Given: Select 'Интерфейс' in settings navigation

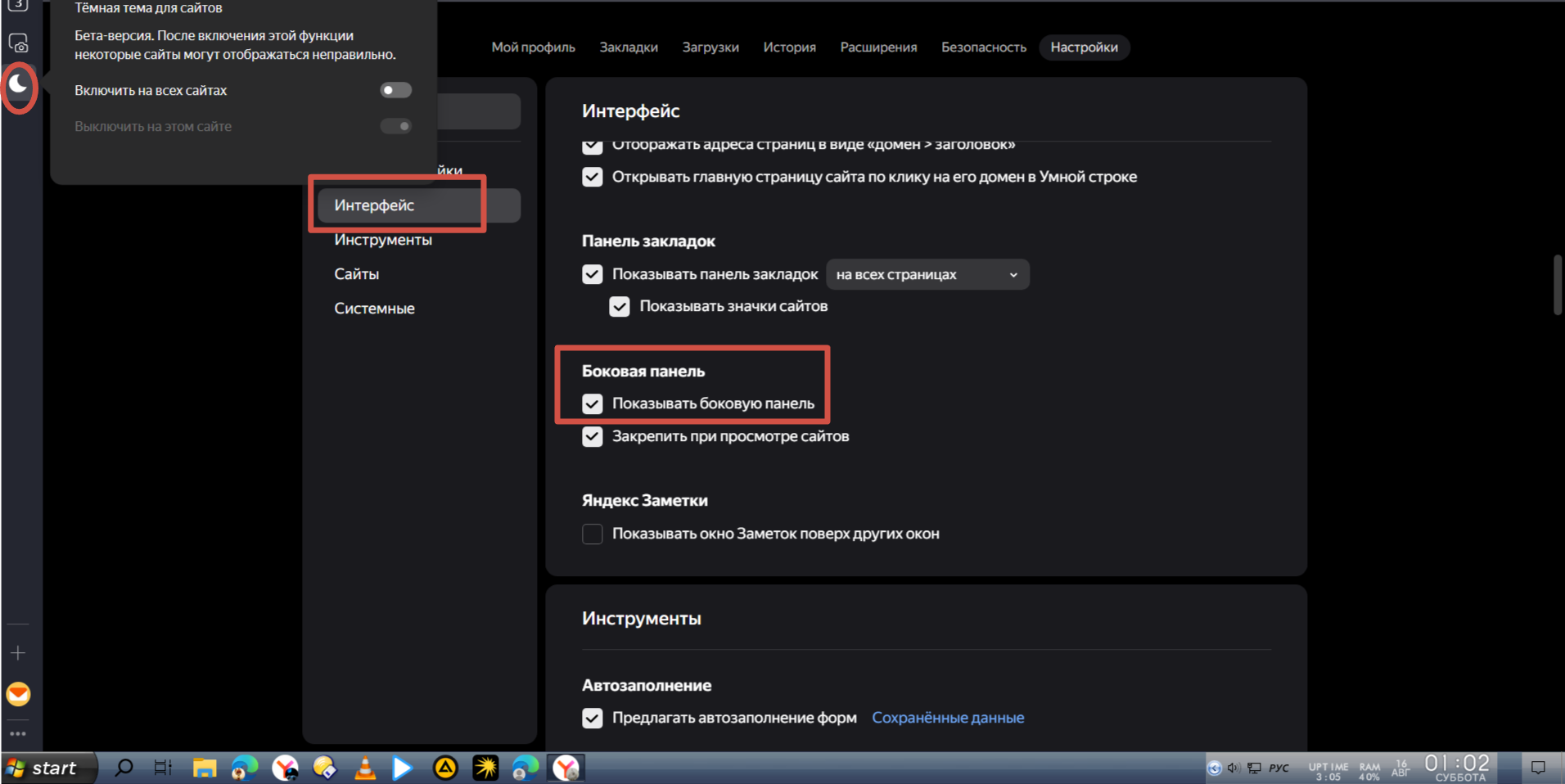Looking at the screenshot, I should [x=418, y=205].
